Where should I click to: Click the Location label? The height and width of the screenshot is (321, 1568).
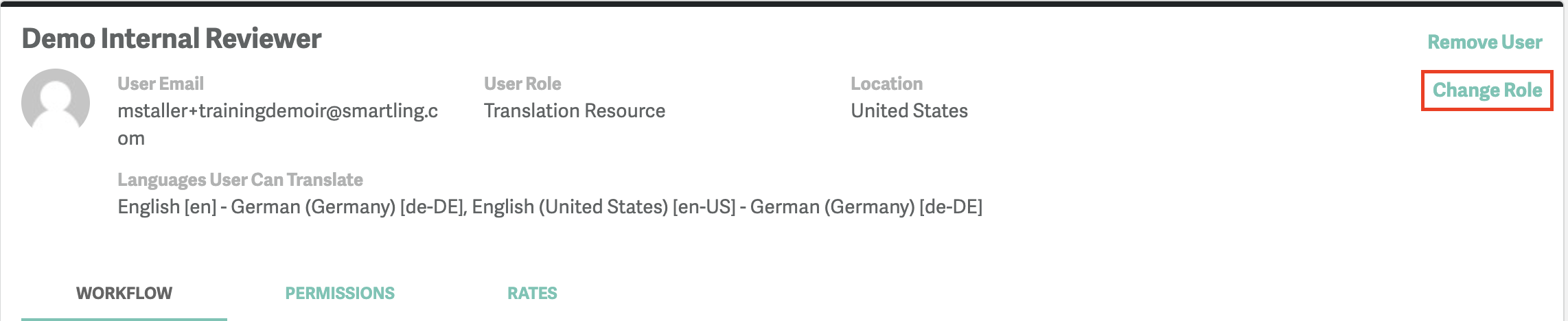886,84
